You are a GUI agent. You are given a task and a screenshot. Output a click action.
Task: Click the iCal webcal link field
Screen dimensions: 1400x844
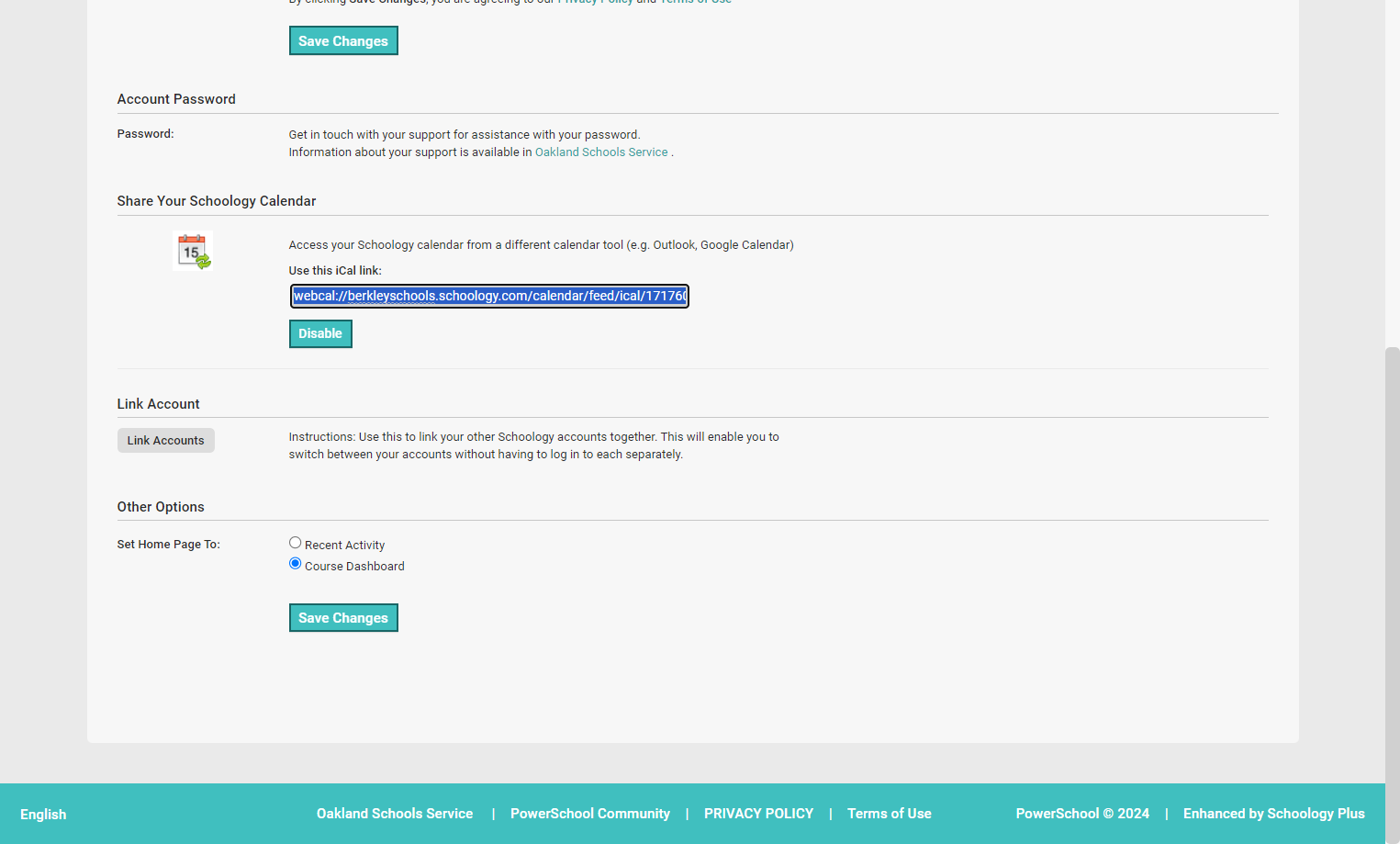[x=489, y=296]
